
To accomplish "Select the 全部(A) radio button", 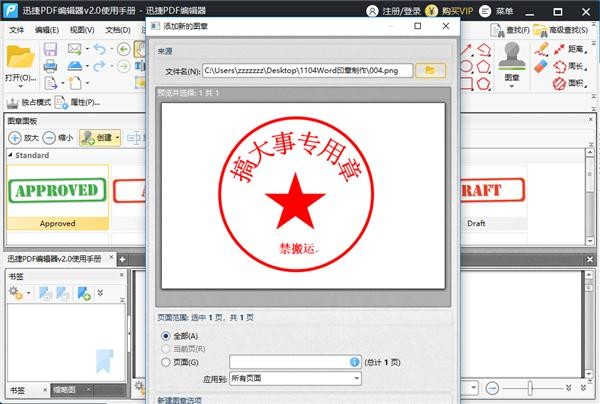I will [x=165, y=336].
